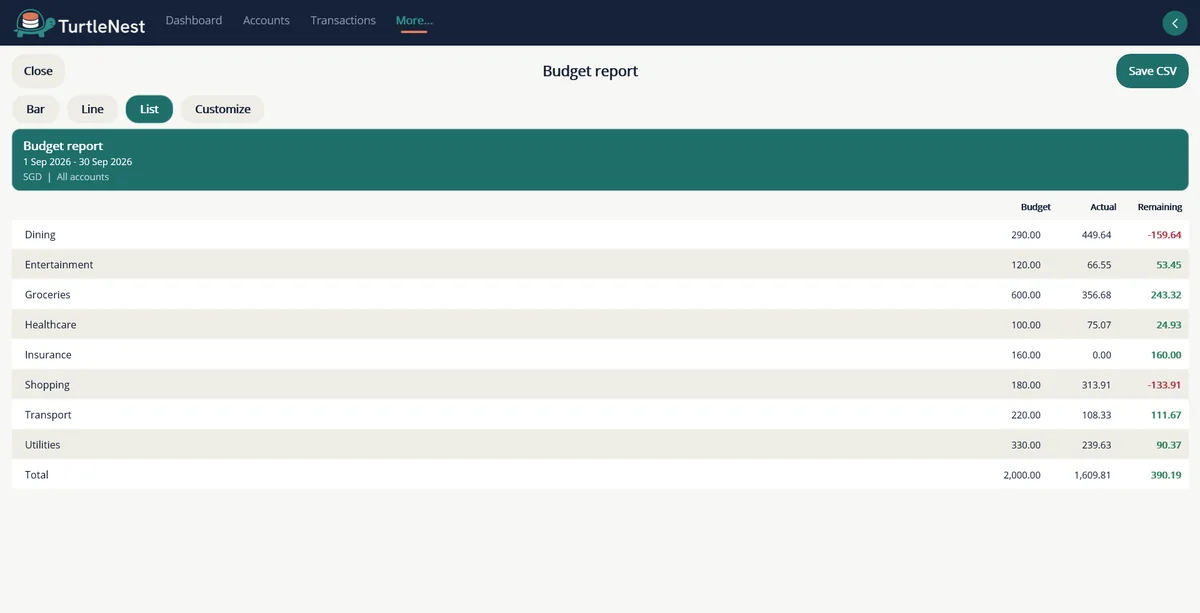Viewport: 1200px width, 613px height.
Task: Click the date range 1 Sep 2026 - 30 Sep 2026
Action: pyautogui.click(x=78, y=162)
